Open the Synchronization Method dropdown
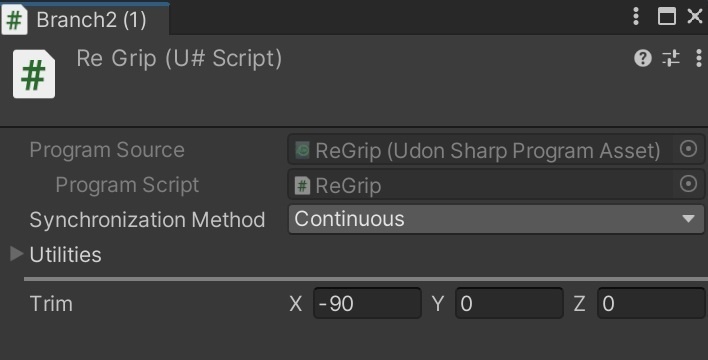This screenshot has width=708, height=360. [x=496, y=220]
